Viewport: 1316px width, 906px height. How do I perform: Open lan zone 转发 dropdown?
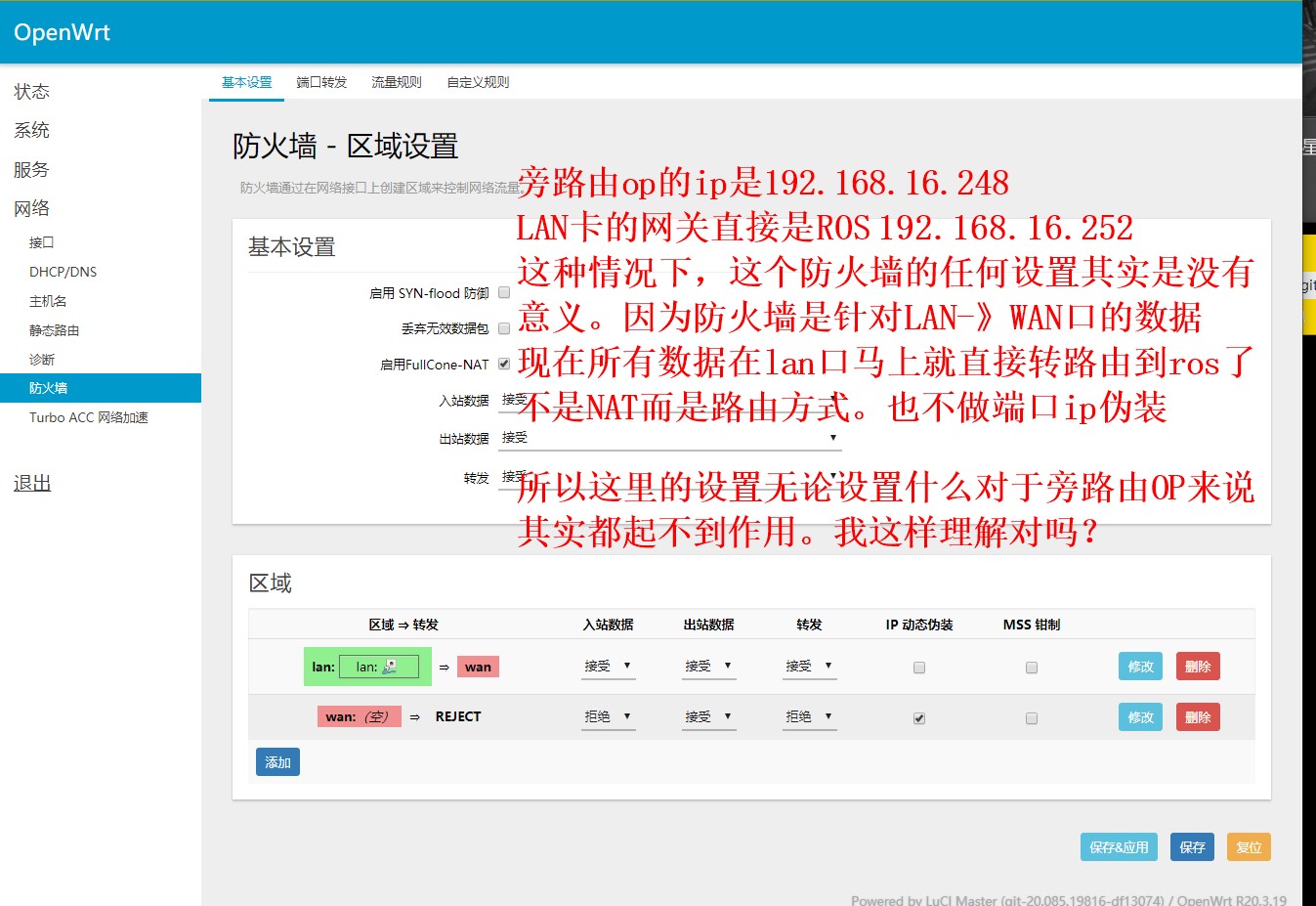(809, 666)
